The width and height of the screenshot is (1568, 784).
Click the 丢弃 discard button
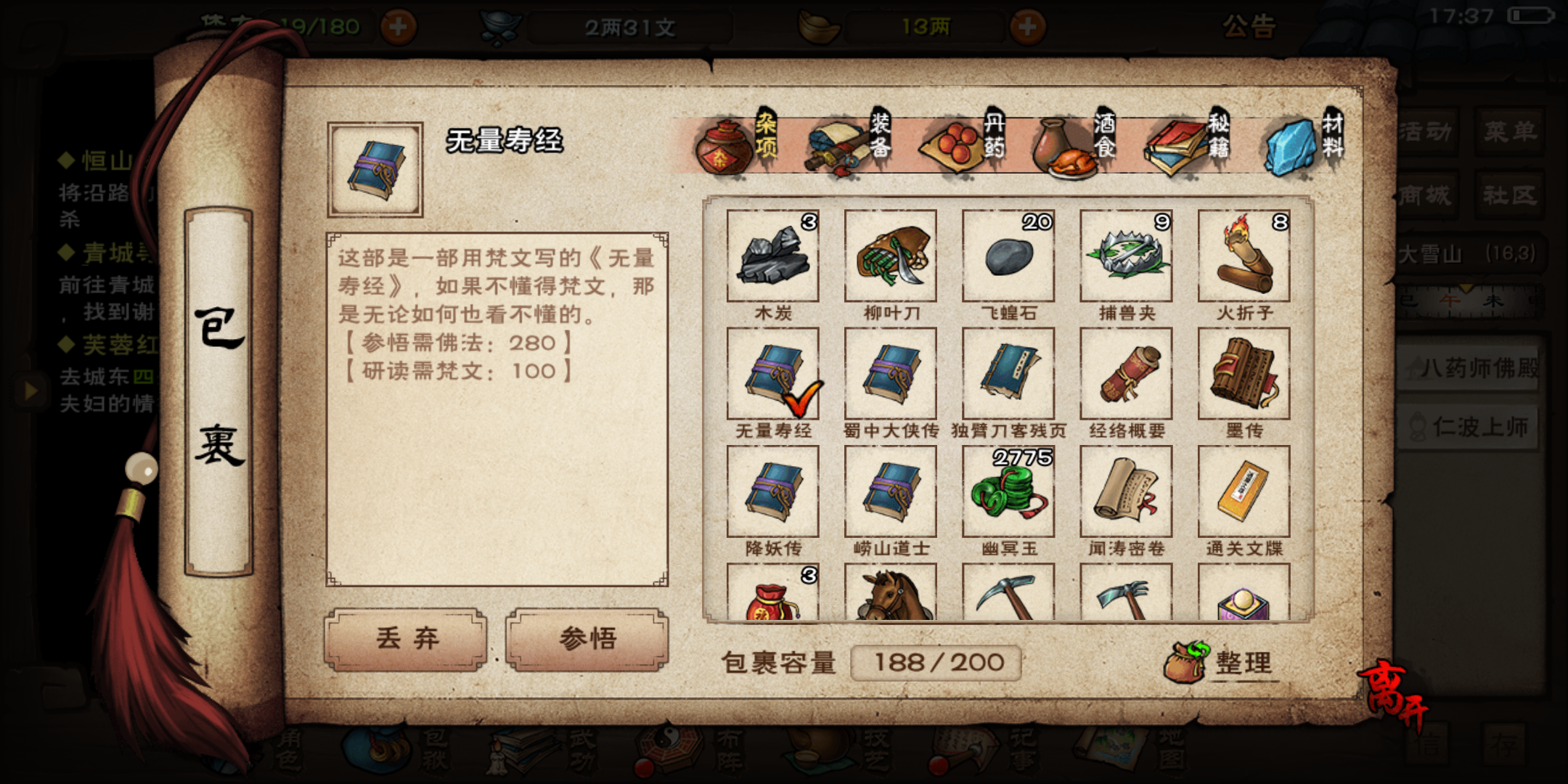(406, 639)
